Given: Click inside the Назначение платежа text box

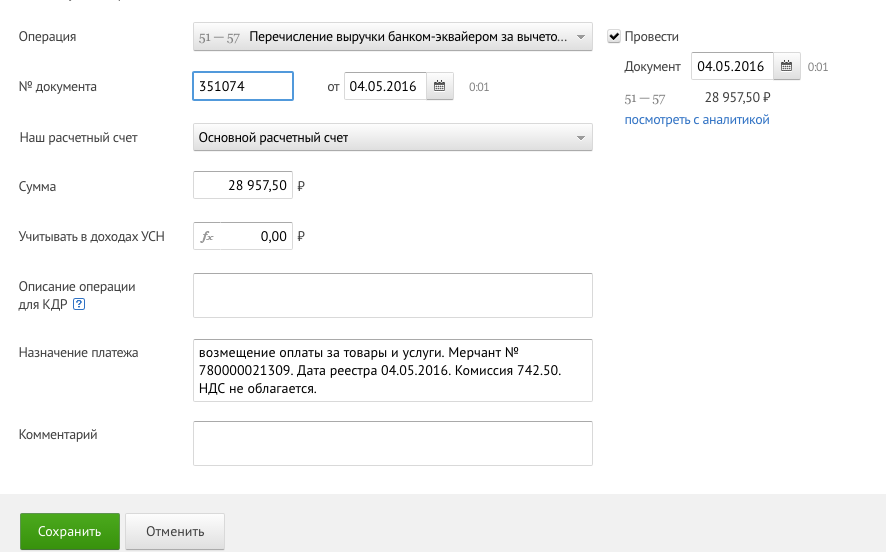Looking at the screenshot, I should (392, 370).
